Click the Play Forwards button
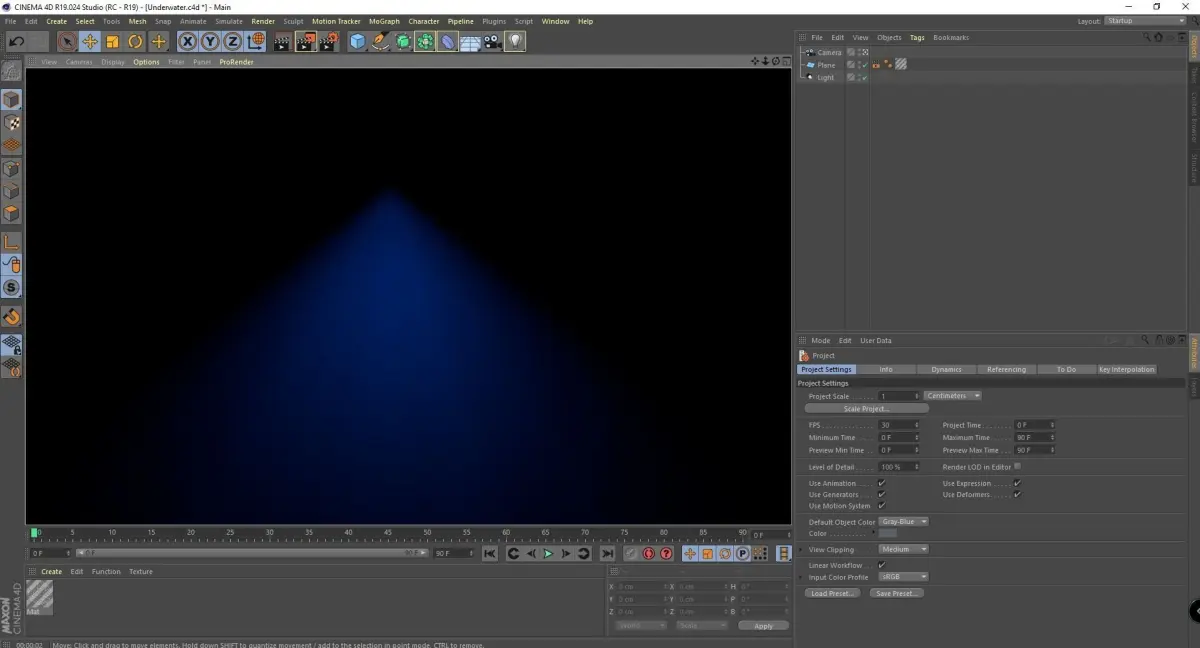Viewport: 1200px width, 648px height. (548, 553)
